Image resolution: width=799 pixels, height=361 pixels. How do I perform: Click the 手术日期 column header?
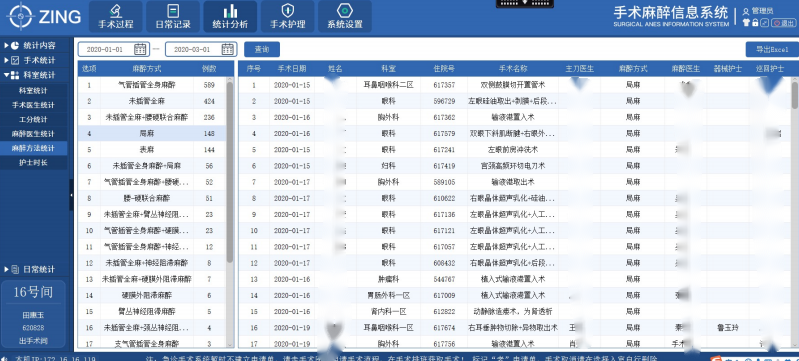click(x=292, y=68)
